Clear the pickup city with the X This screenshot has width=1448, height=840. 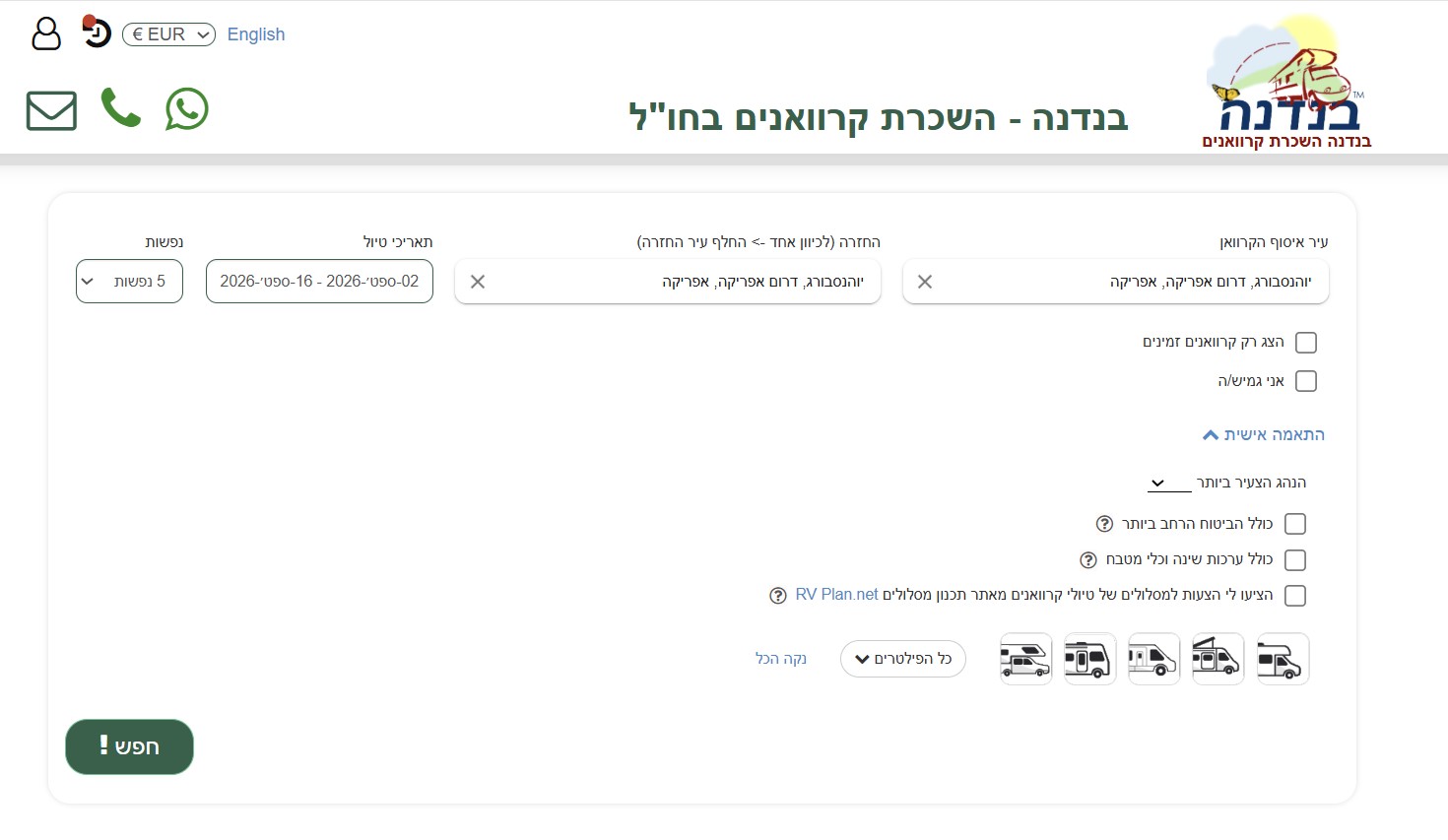924,282
